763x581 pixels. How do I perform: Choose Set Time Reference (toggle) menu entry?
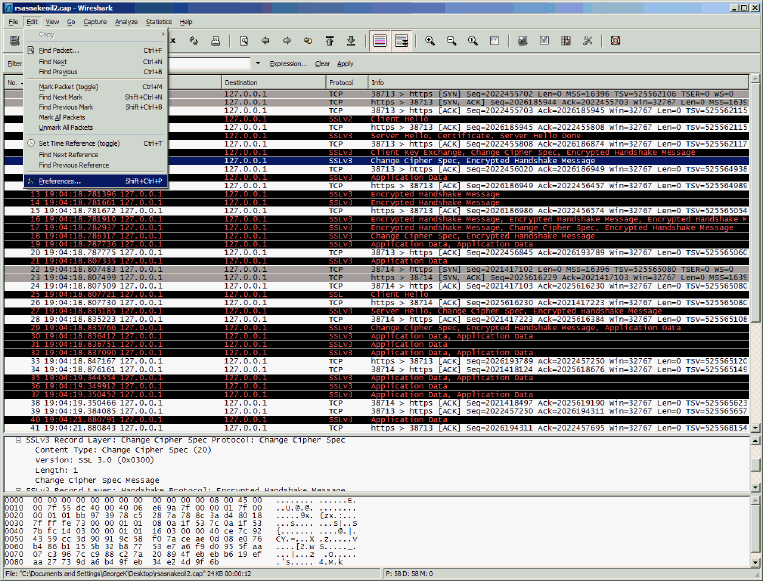pos(95,144)
